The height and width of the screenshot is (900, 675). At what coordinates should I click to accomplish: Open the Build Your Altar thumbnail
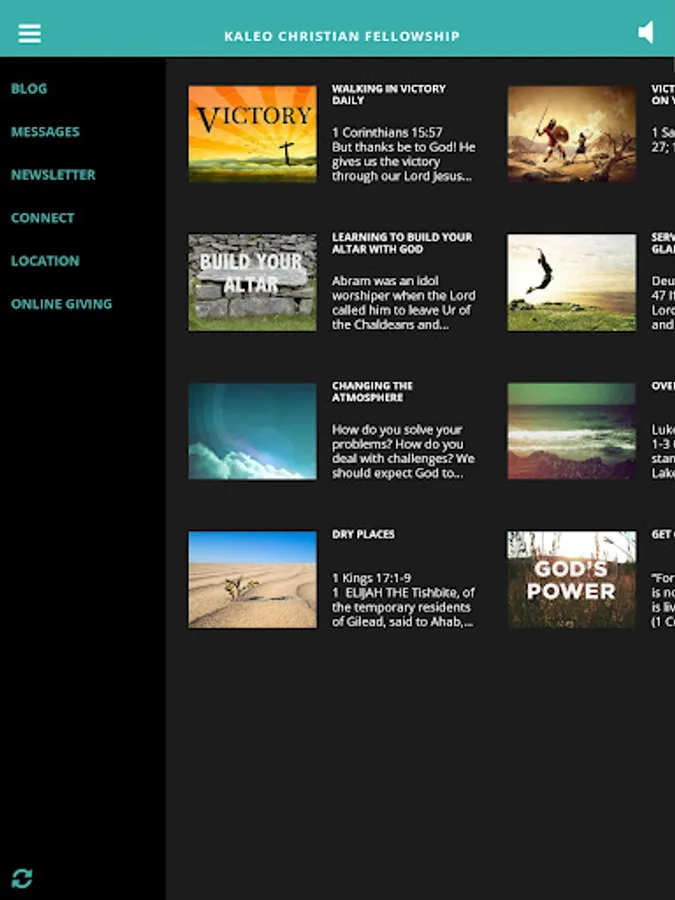253,282
